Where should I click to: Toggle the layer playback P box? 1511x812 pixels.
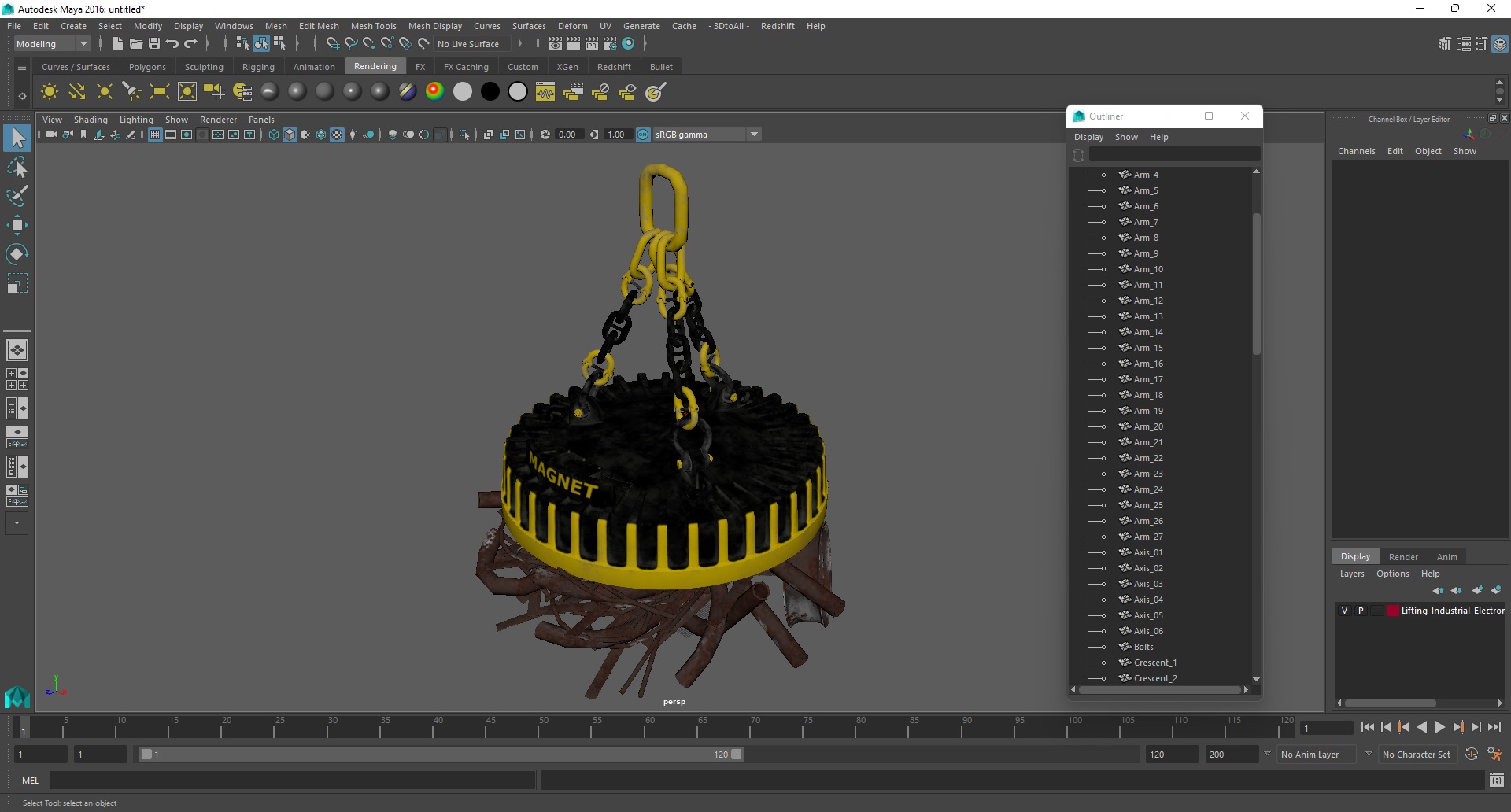coord(1361,611)
